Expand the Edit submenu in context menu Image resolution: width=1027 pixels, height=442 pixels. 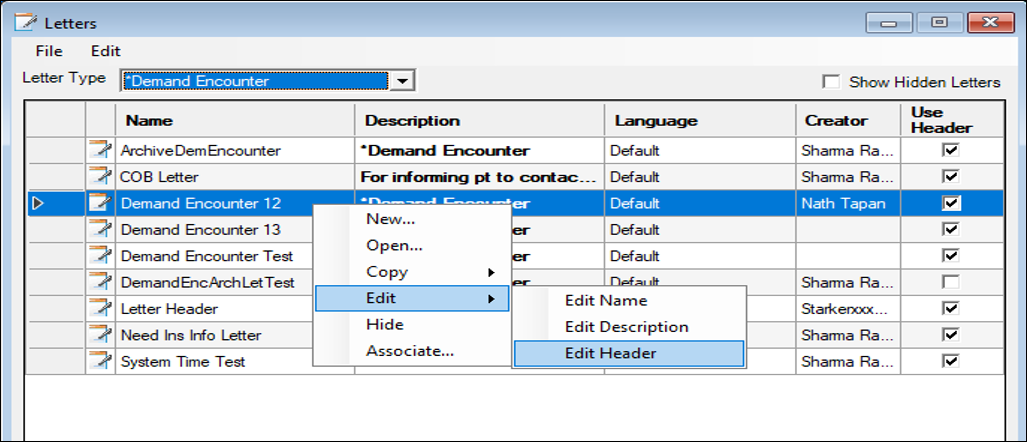pos(412,298)
